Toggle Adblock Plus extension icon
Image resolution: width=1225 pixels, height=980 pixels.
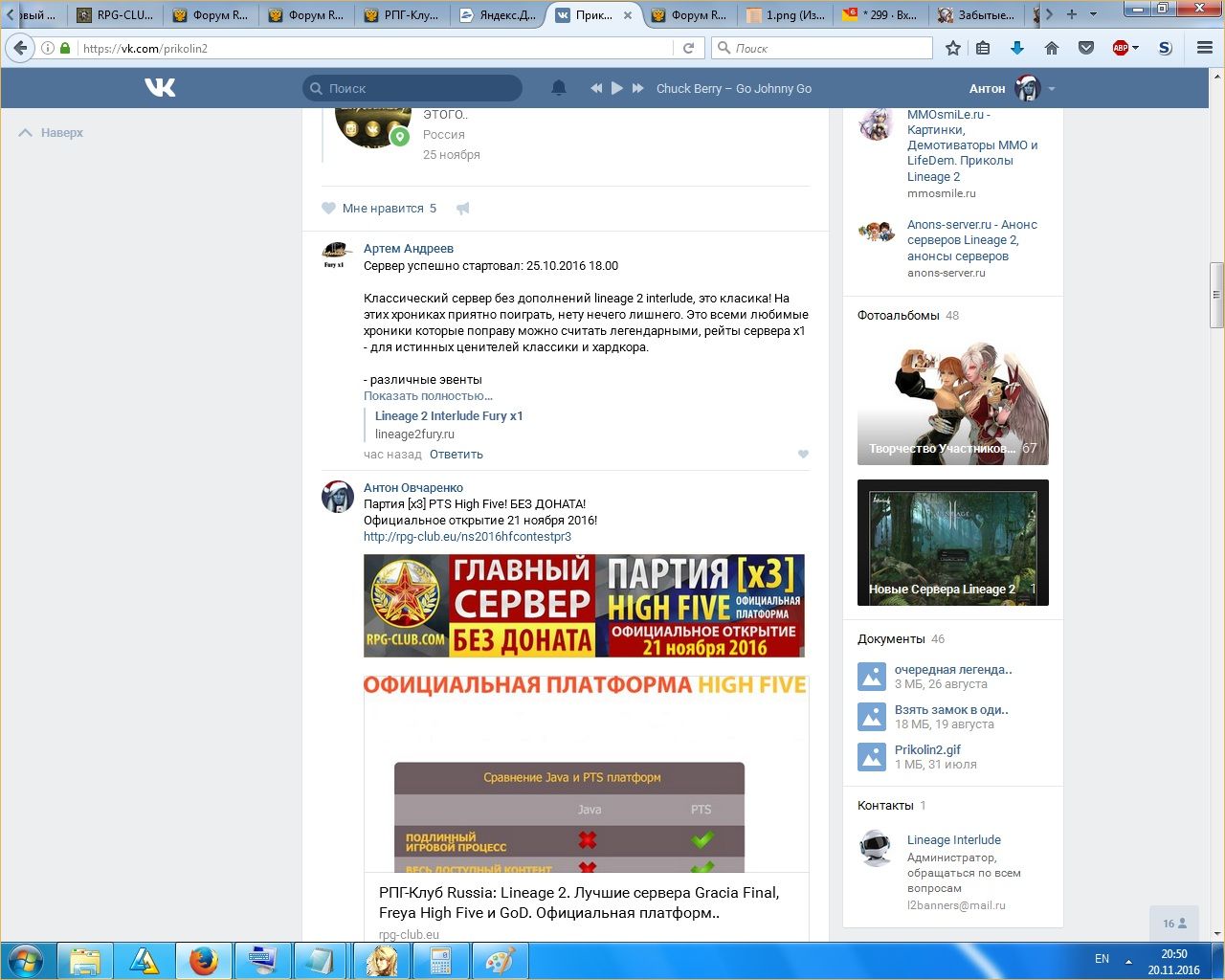[x=1121, y=48]
